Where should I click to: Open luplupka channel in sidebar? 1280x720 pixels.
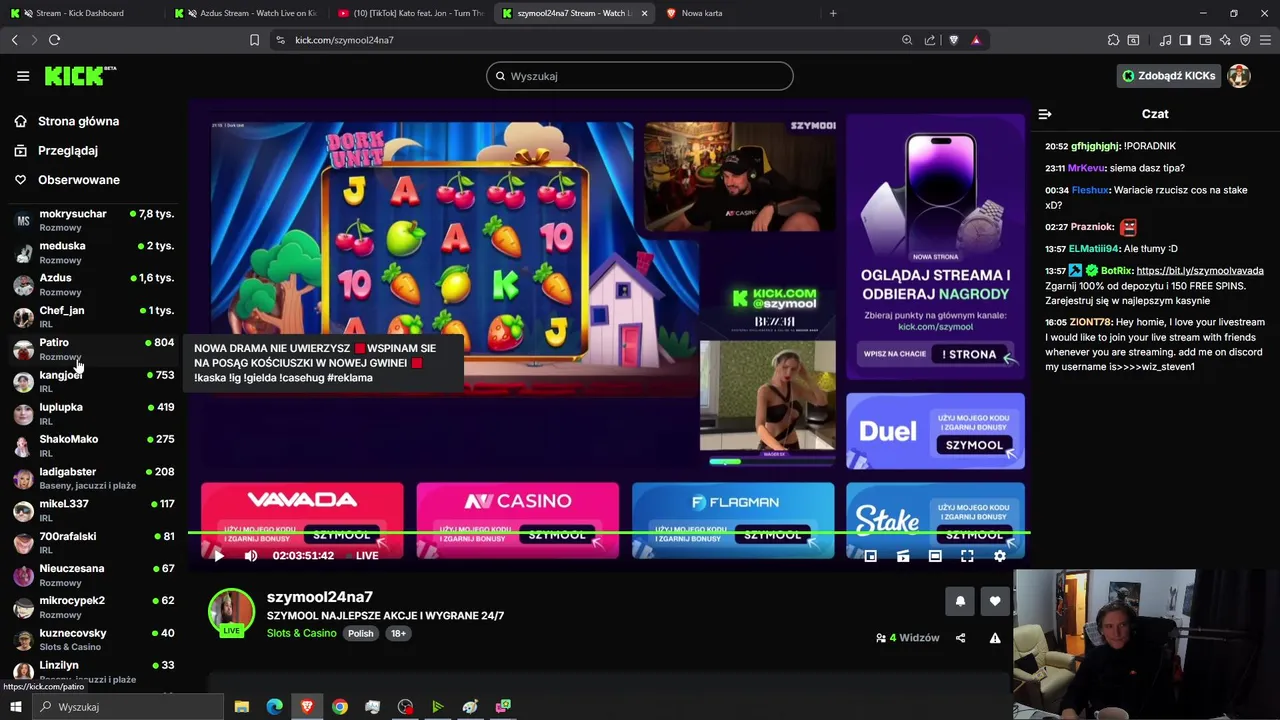pos(93,414)
